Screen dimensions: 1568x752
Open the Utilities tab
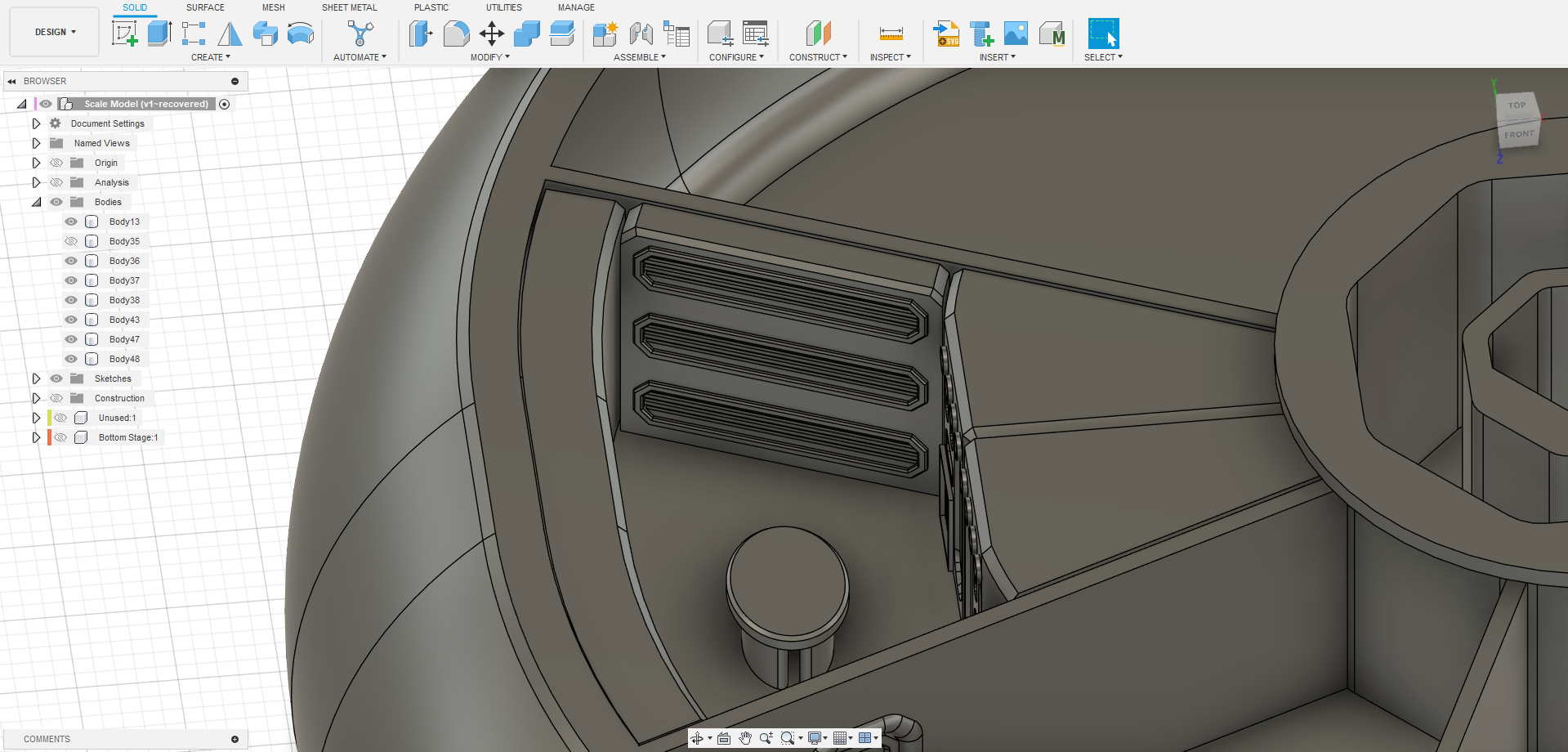click(x=504, y=7)
